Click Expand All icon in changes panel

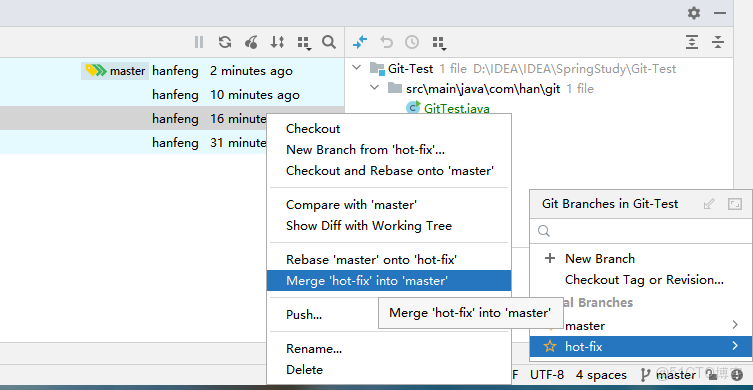(x=692, y=42)
